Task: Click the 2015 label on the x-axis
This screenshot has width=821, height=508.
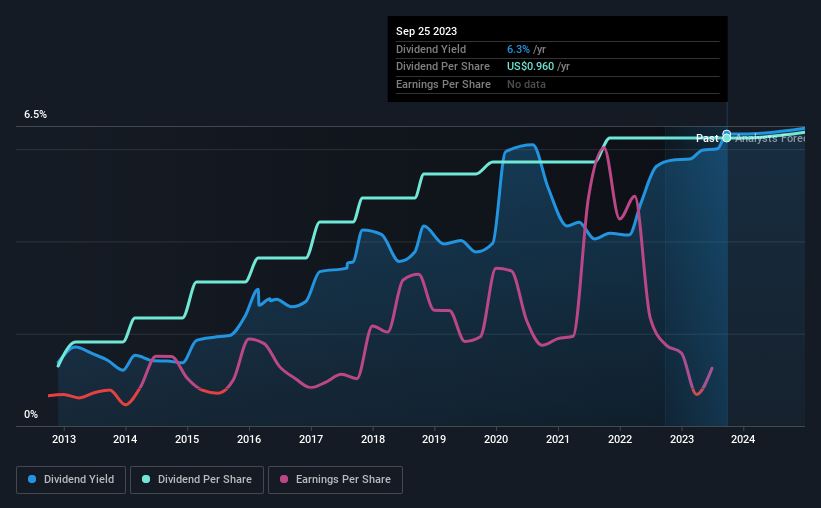Action: point(187,439)
